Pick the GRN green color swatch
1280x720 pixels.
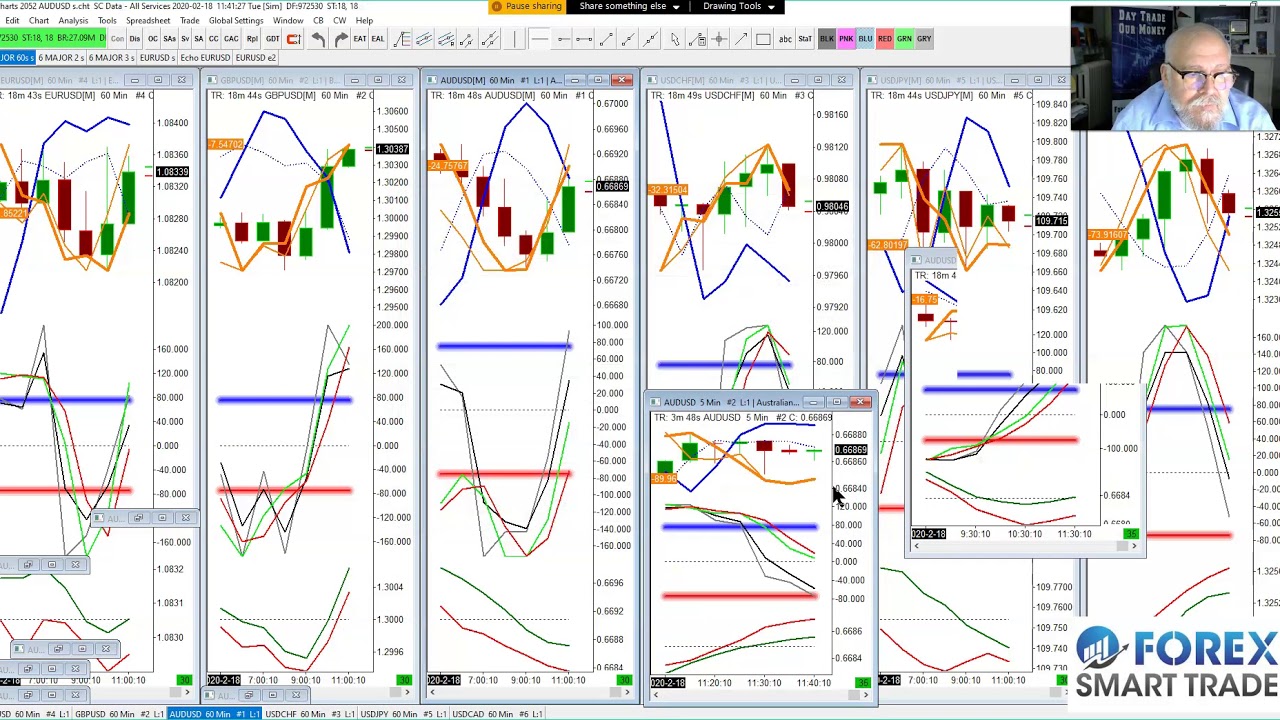click(904, 39)
